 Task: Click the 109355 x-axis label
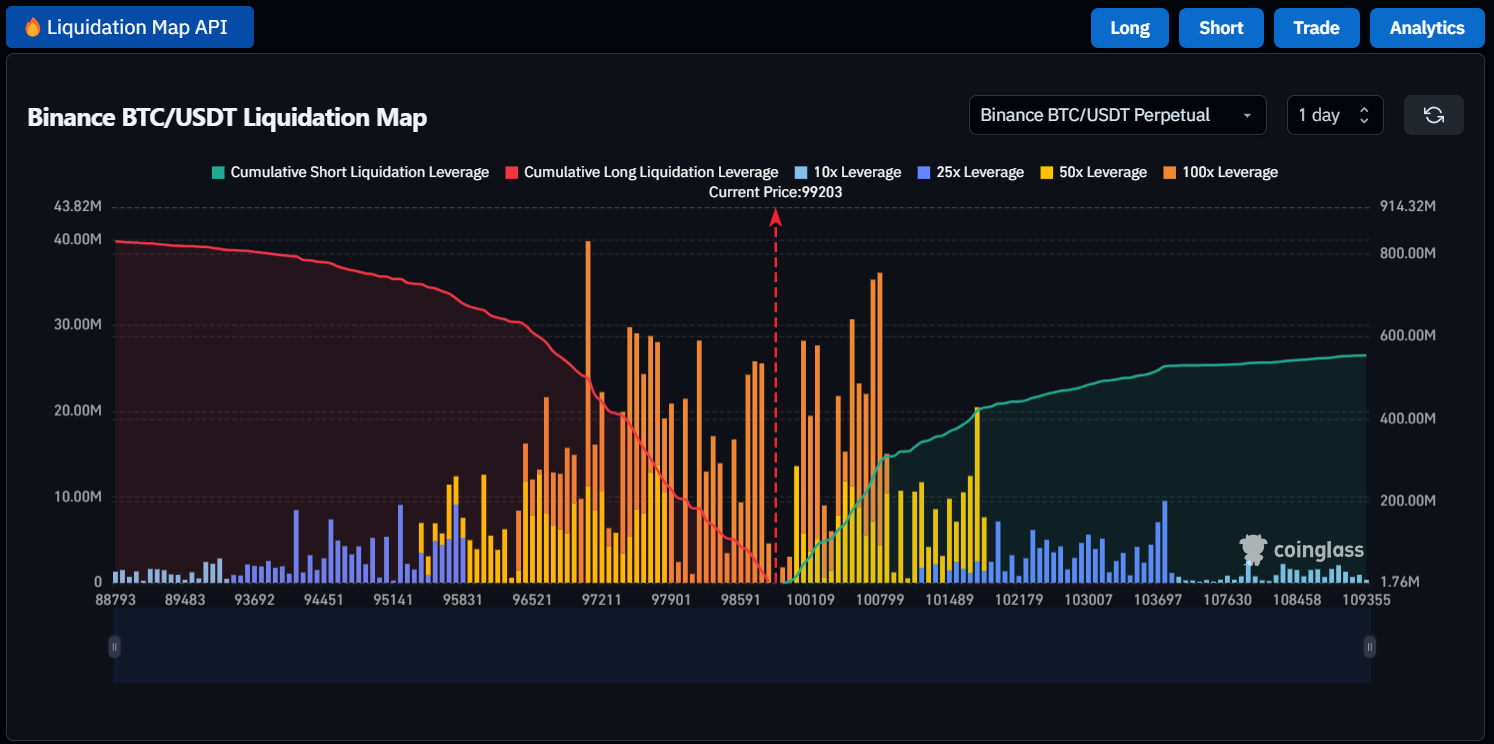1366,600
